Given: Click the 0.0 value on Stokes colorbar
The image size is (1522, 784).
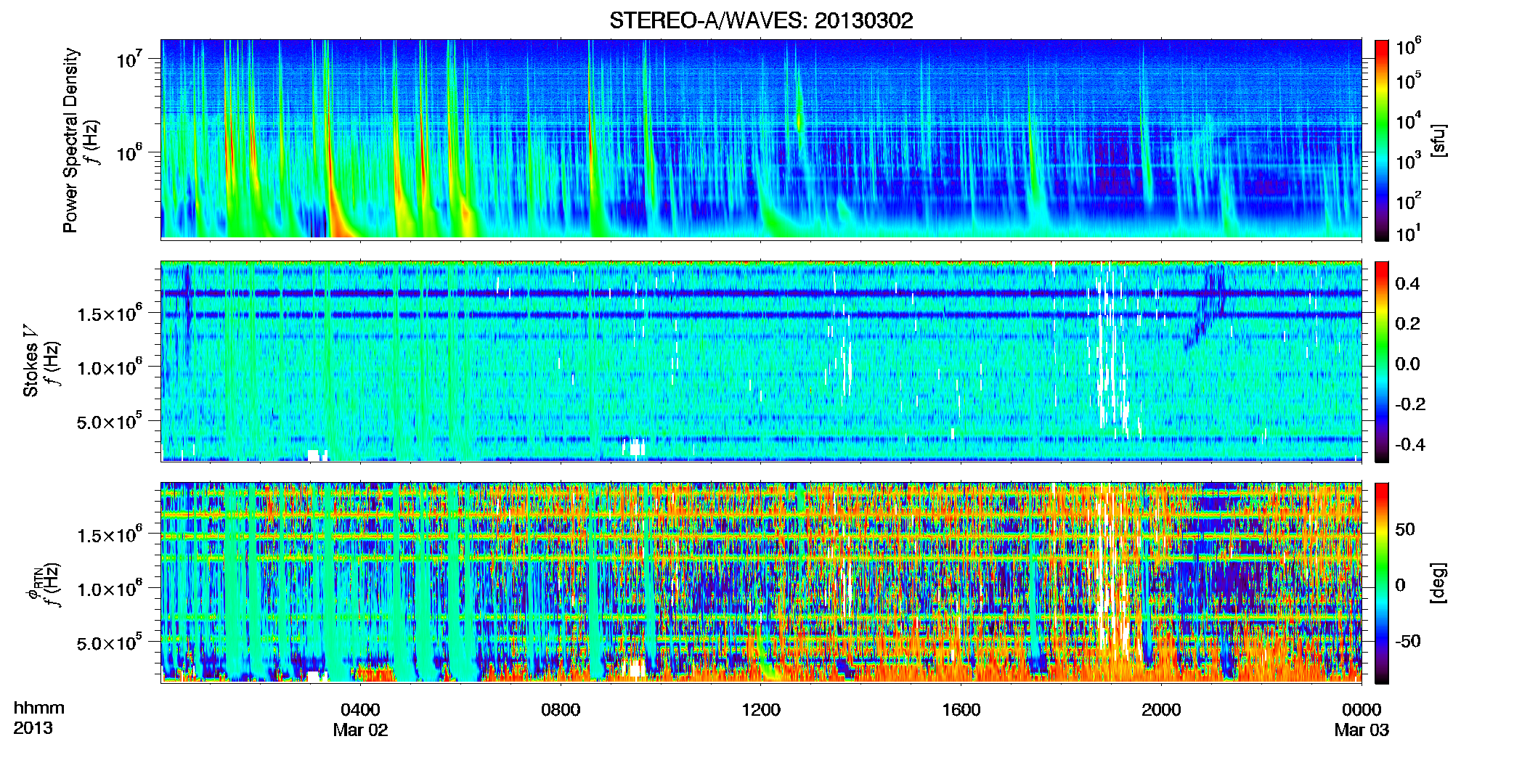Looking at the screenshot, I should [1407, 364].
